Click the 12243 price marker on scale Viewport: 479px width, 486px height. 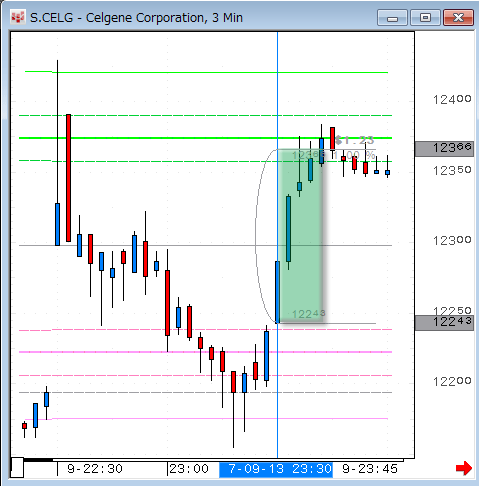(444, 322)
